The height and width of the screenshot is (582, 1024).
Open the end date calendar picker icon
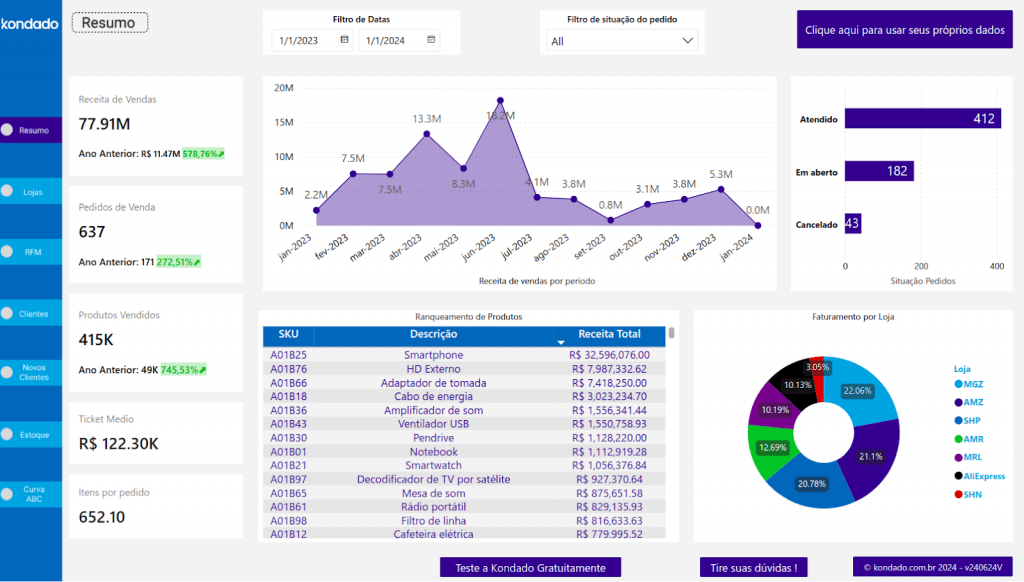click(431, 40)
